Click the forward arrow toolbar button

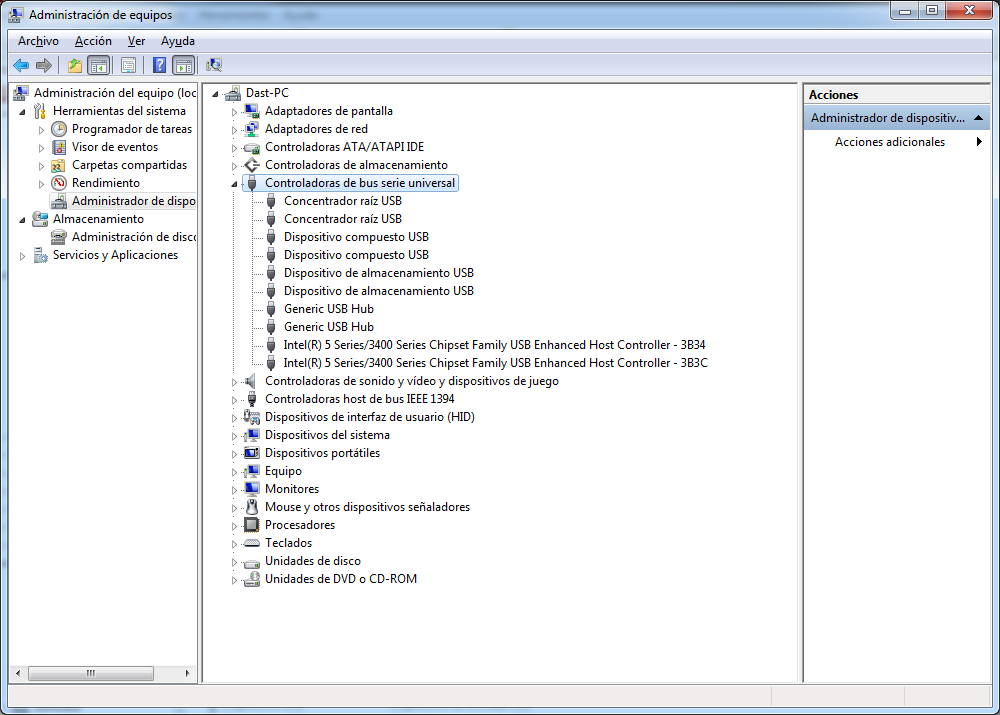44,65
